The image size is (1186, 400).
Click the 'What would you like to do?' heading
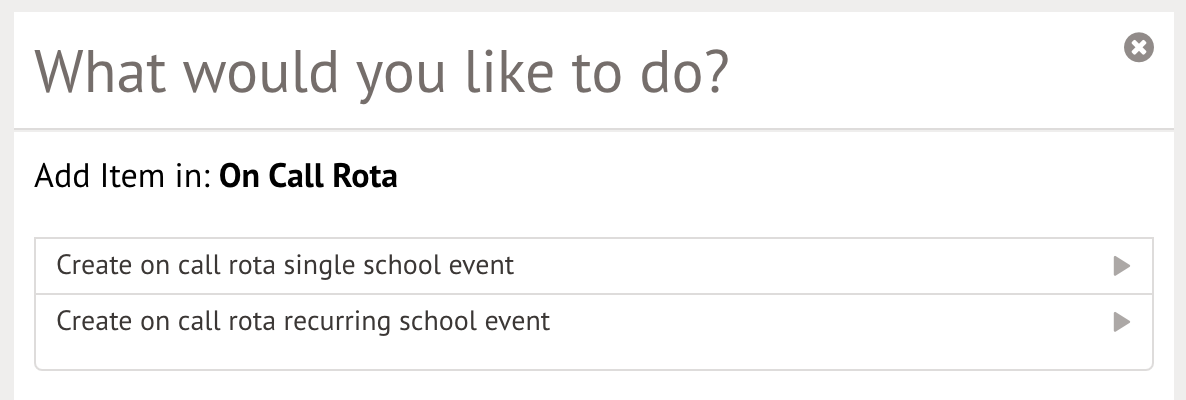point(381,72)
